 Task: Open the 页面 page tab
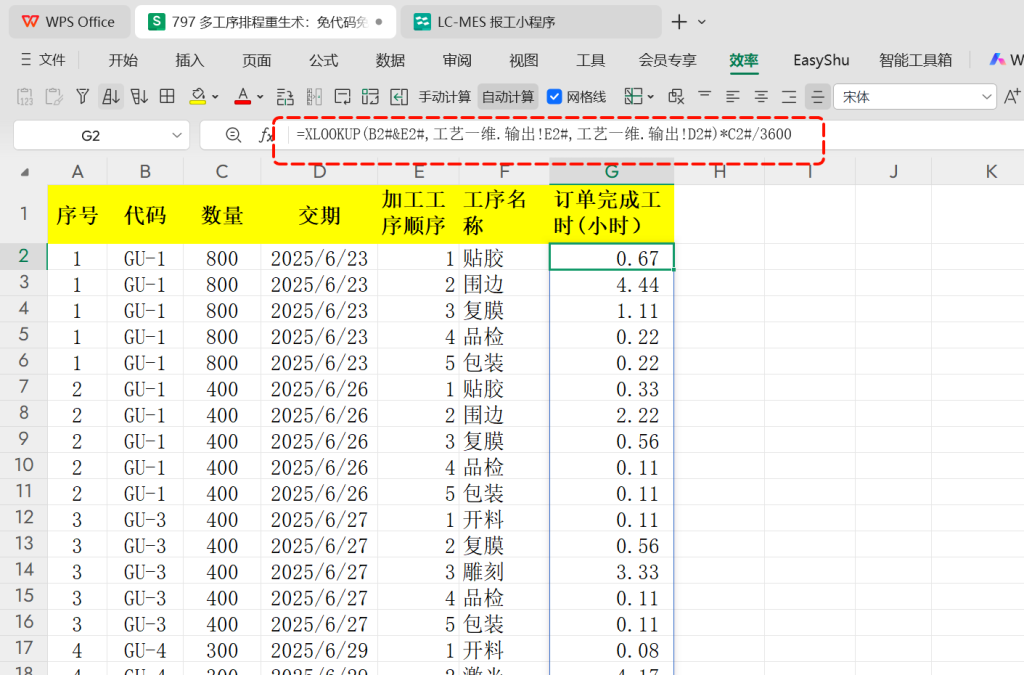point(256,60)
